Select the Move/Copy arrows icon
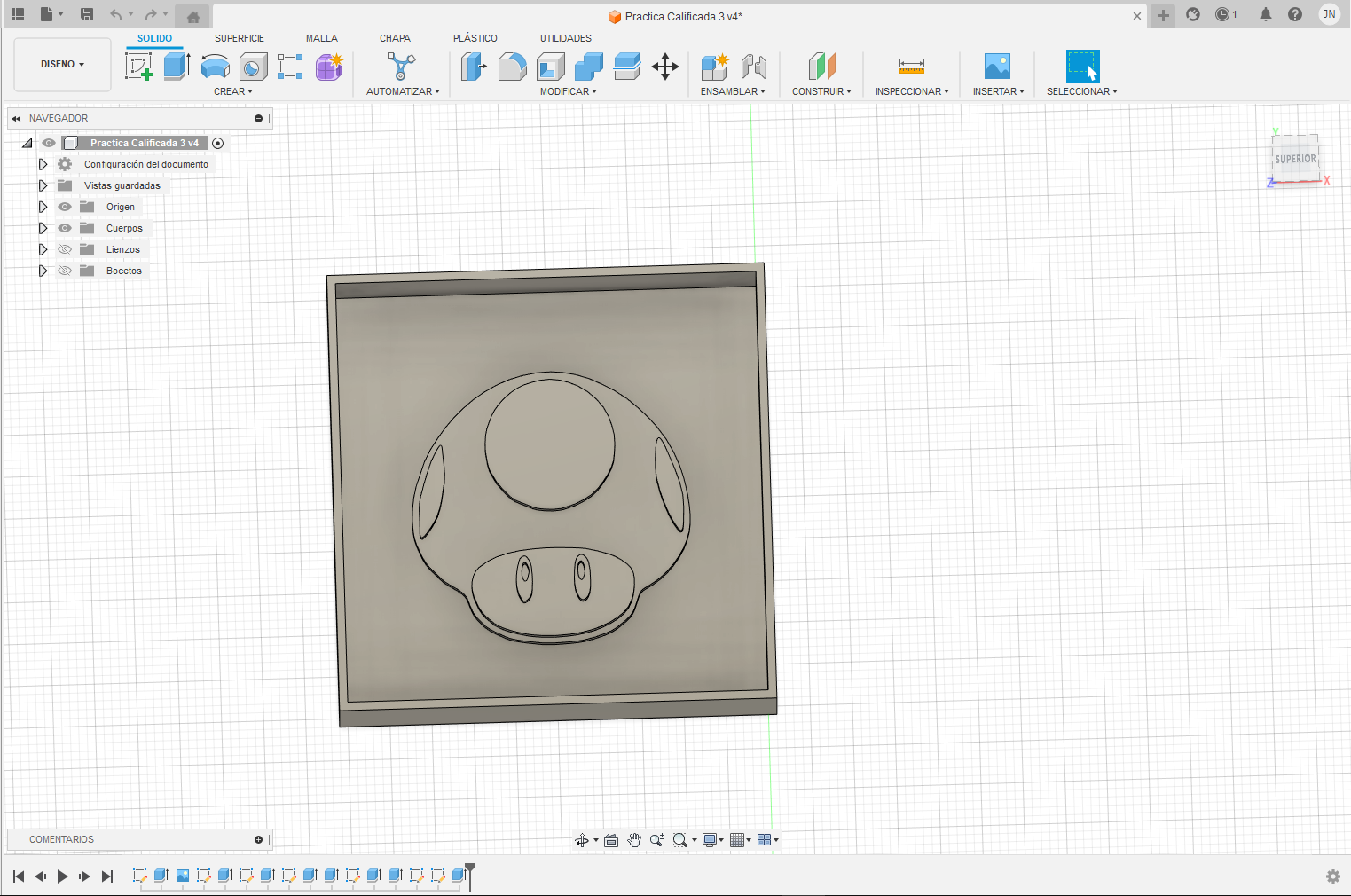The height and width of the screenshot is (896, 1351). (664, 67)
